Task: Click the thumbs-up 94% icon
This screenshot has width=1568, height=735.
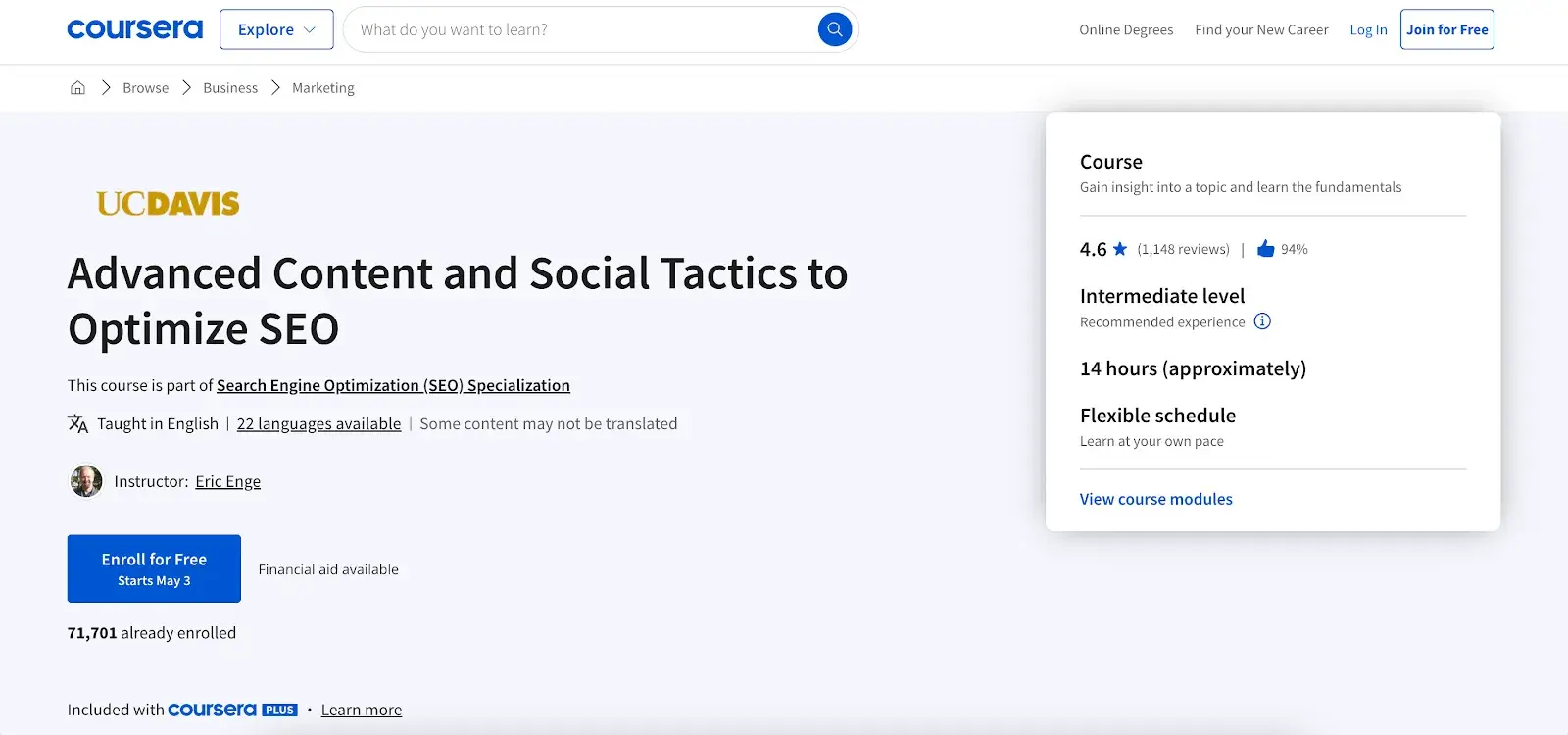Action: point(1265,249)
